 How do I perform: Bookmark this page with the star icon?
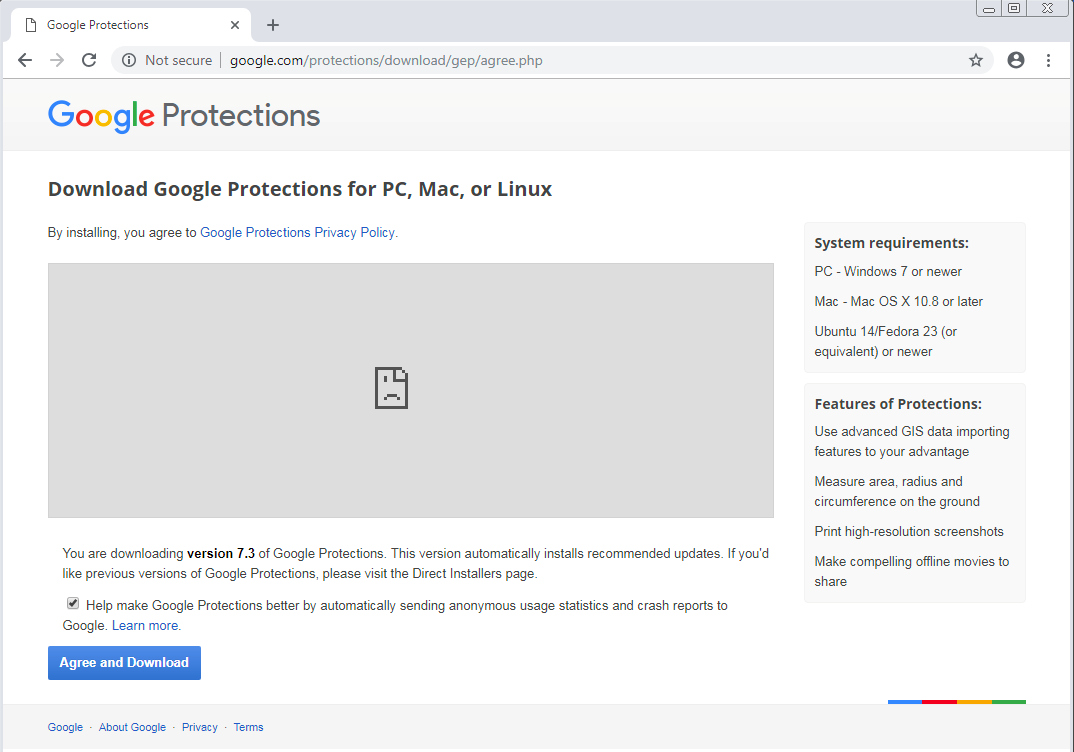pos(976,60)
